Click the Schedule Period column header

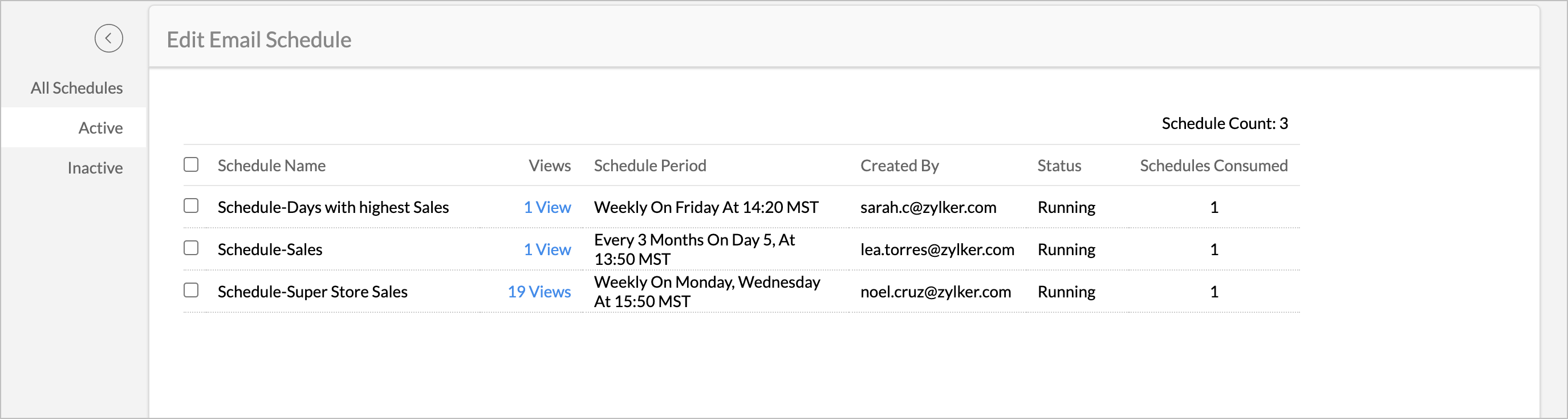[x=649, y=166]
